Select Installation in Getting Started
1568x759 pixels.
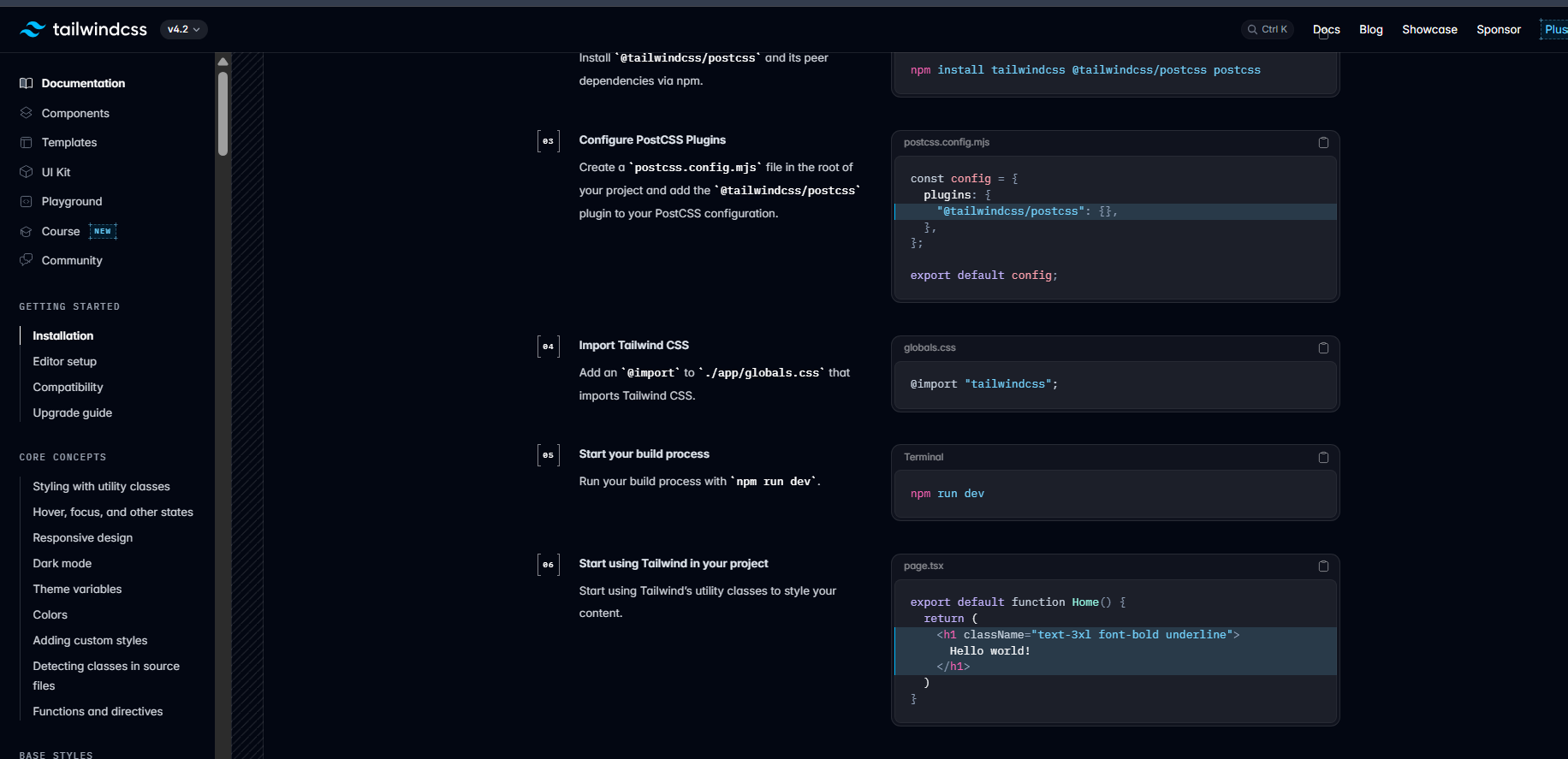click(63, 335)
